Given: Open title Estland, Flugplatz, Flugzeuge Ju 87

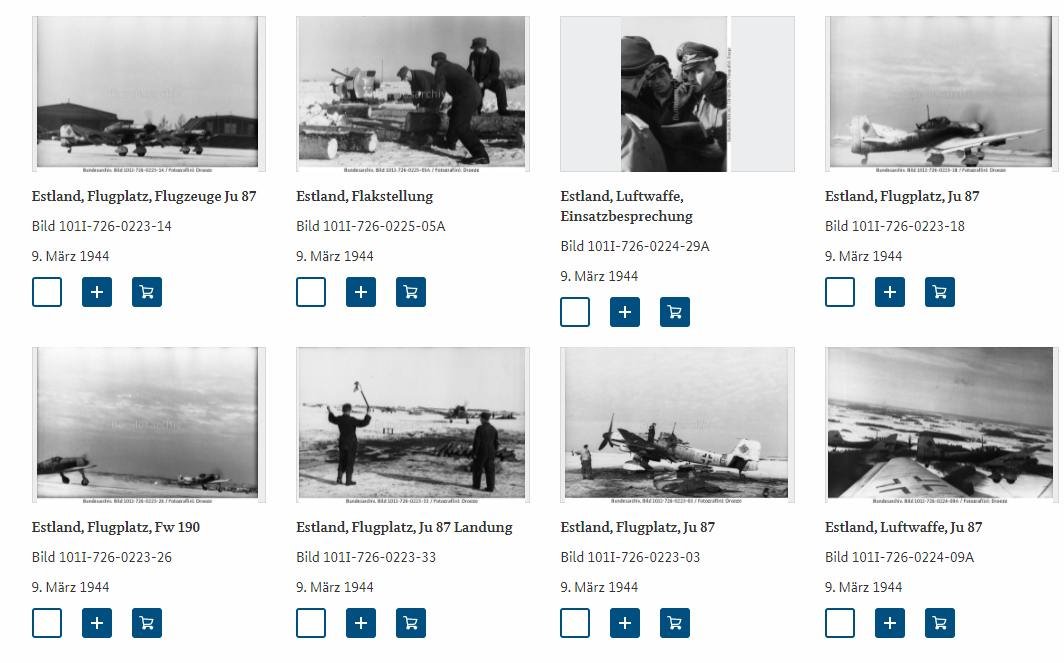Looking at the screenshot, I should (144, 196).
